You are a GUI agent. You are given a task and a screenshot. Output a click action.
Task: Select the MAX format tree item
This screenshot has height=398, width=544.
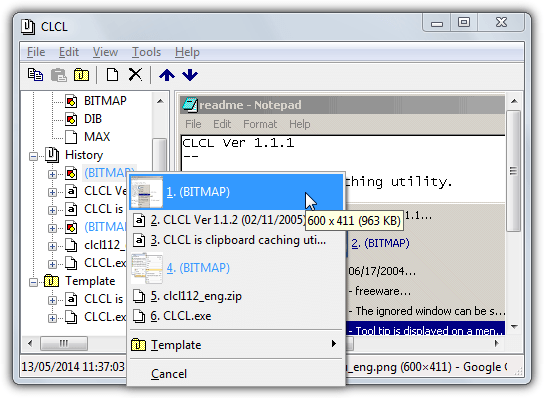tap(97, 137)
